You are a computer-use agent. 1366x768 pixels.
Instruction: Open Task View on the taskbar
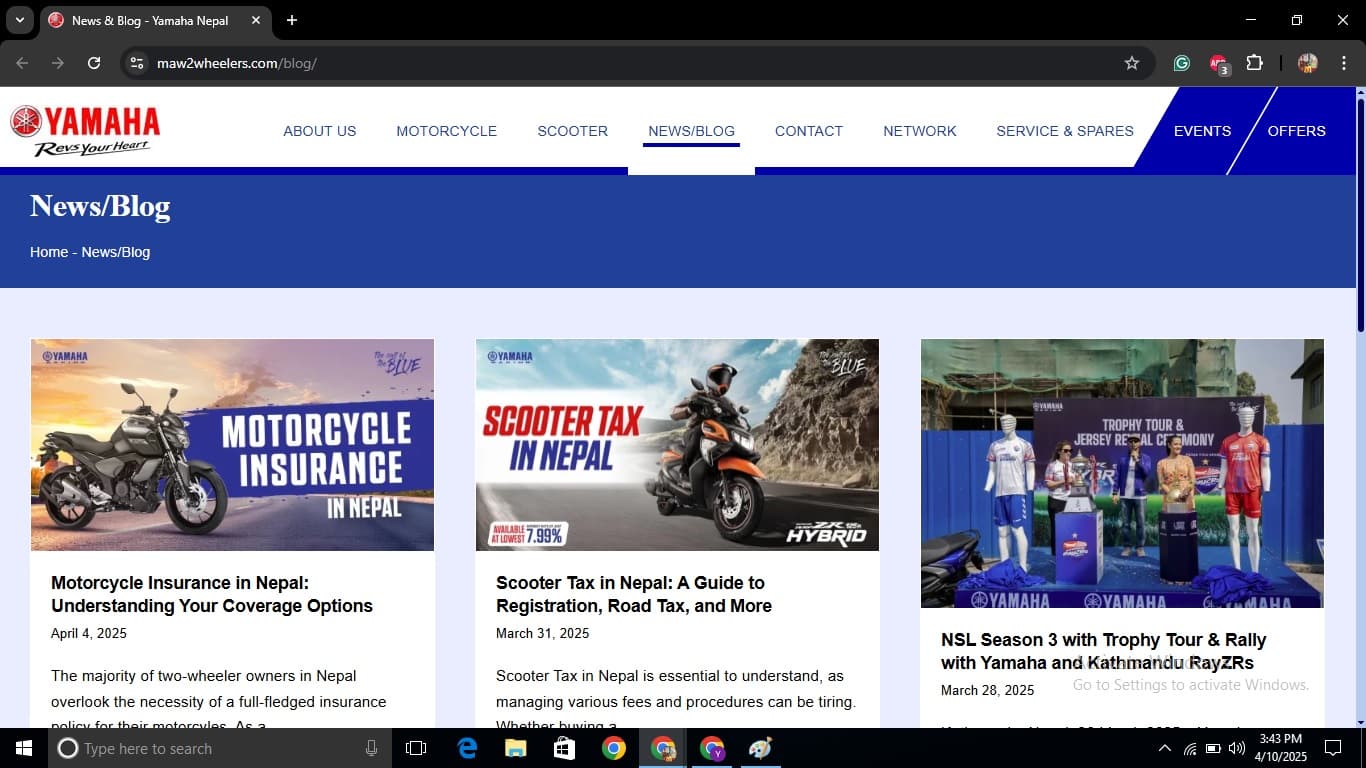(x=416, y=748)
